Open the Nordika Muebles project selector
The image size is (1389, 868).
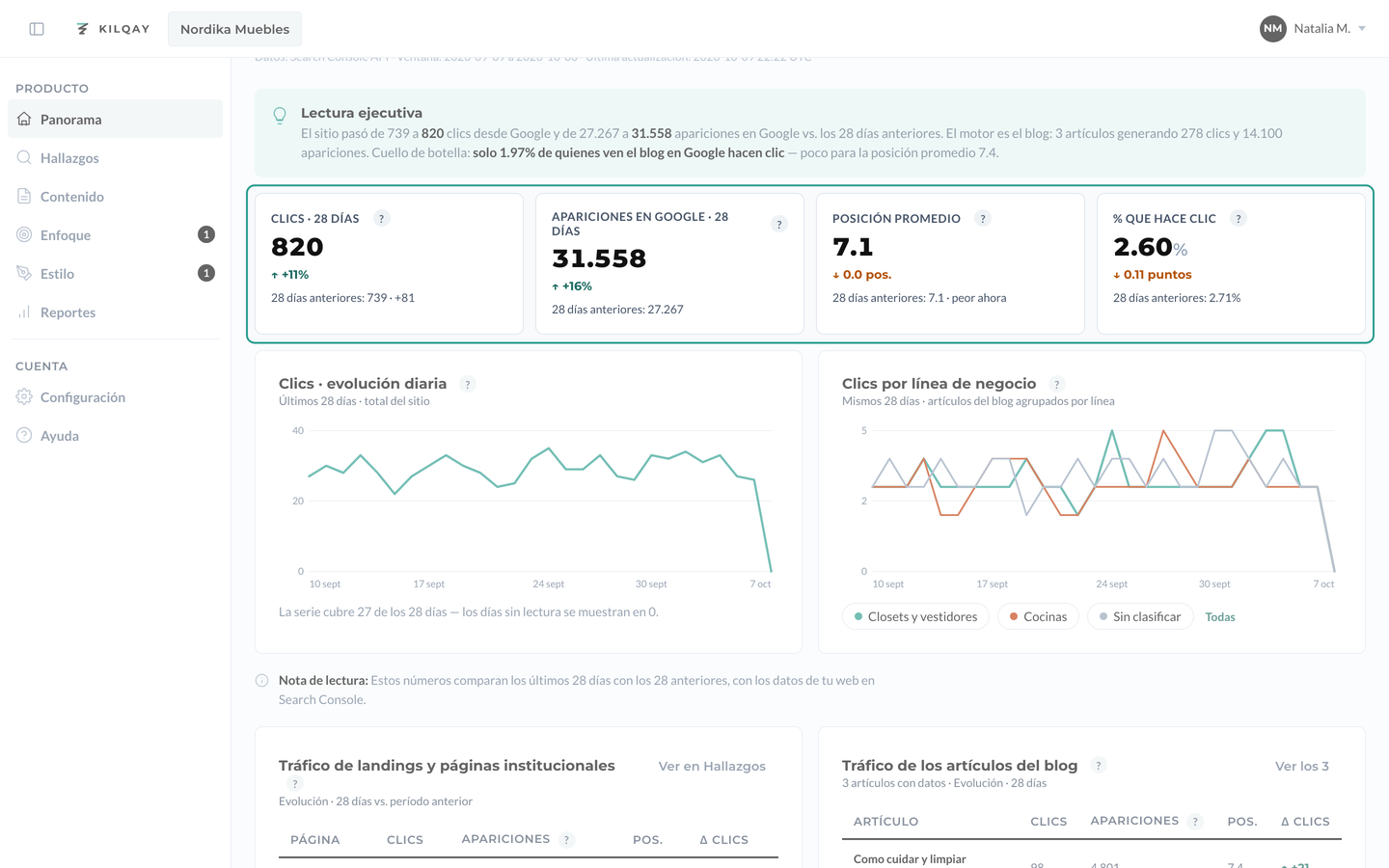[234, 29]
